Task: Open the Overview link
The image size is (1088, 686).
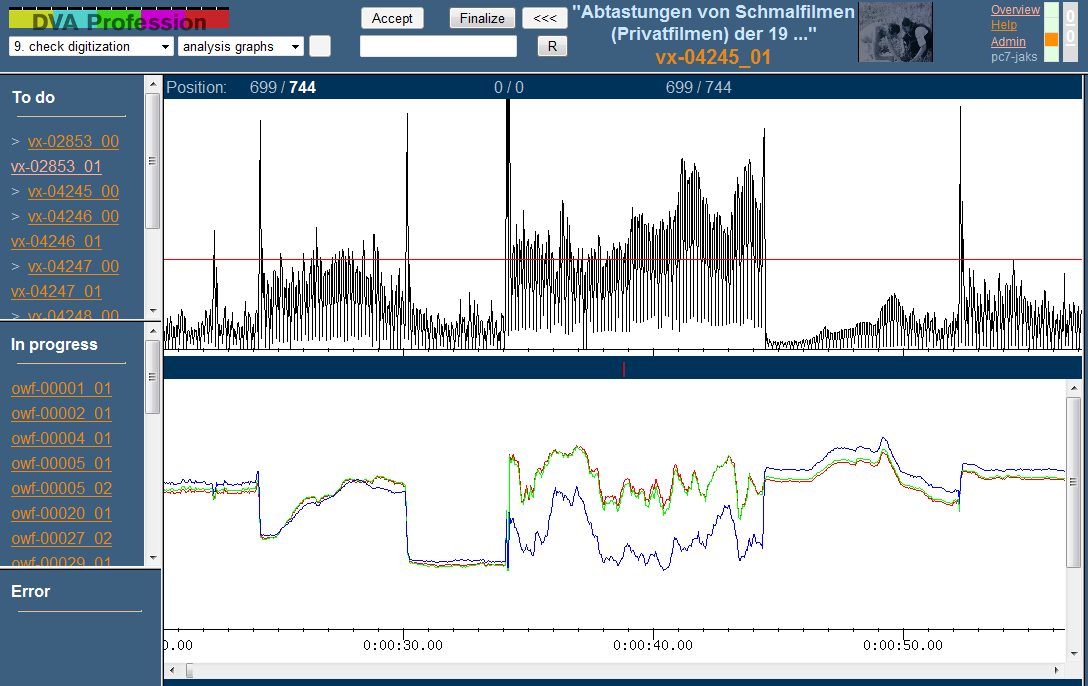Action: (x=1015, y=10)
